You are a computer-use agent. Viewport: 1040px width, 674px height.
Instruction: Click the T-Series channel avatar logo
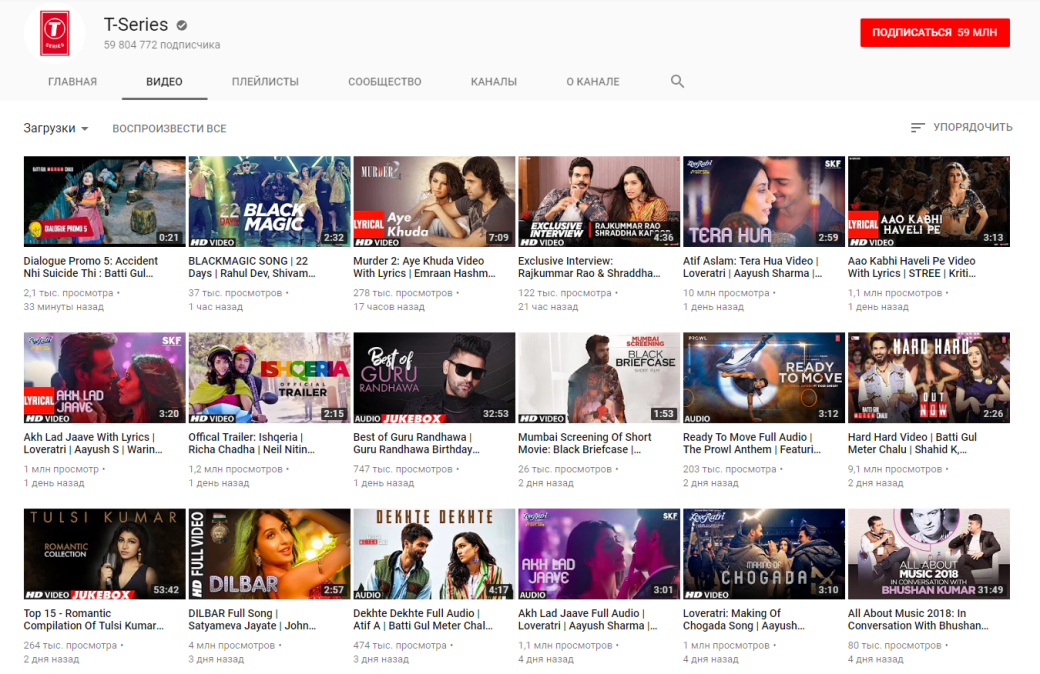pos(54,32)
